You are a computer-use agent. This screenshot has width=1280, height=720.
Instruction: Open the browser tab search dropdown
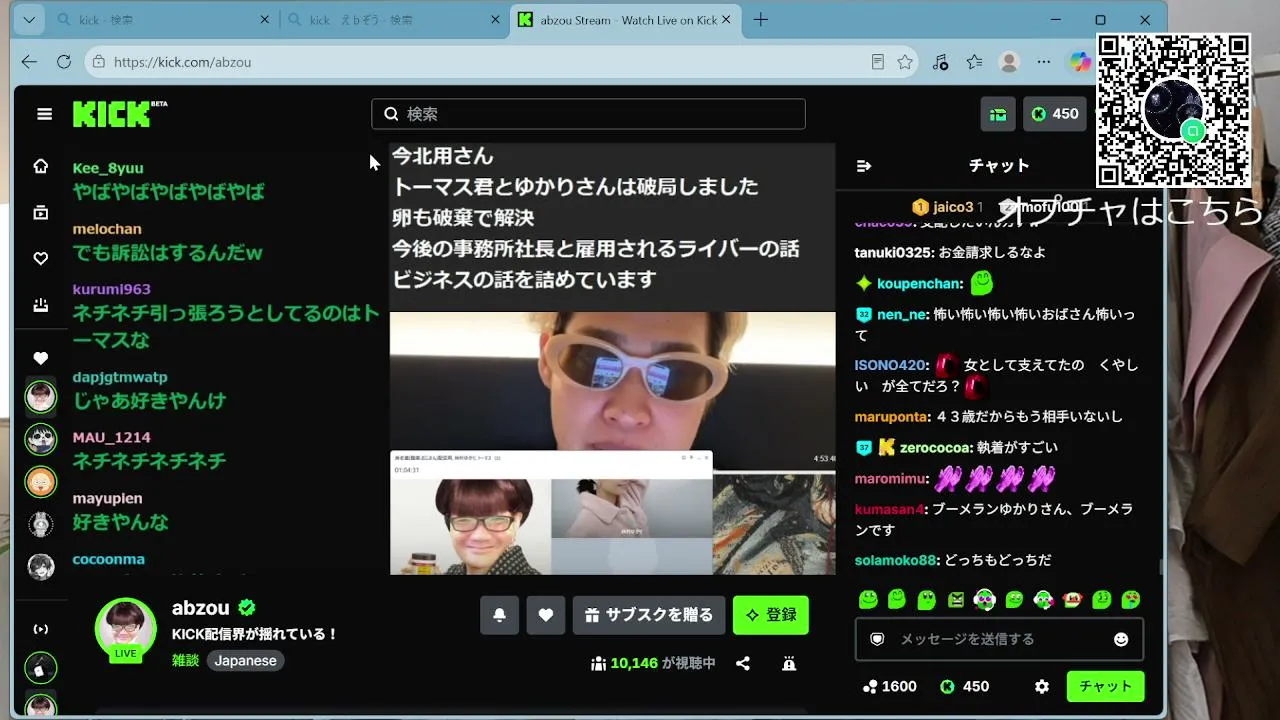point(29,20)
